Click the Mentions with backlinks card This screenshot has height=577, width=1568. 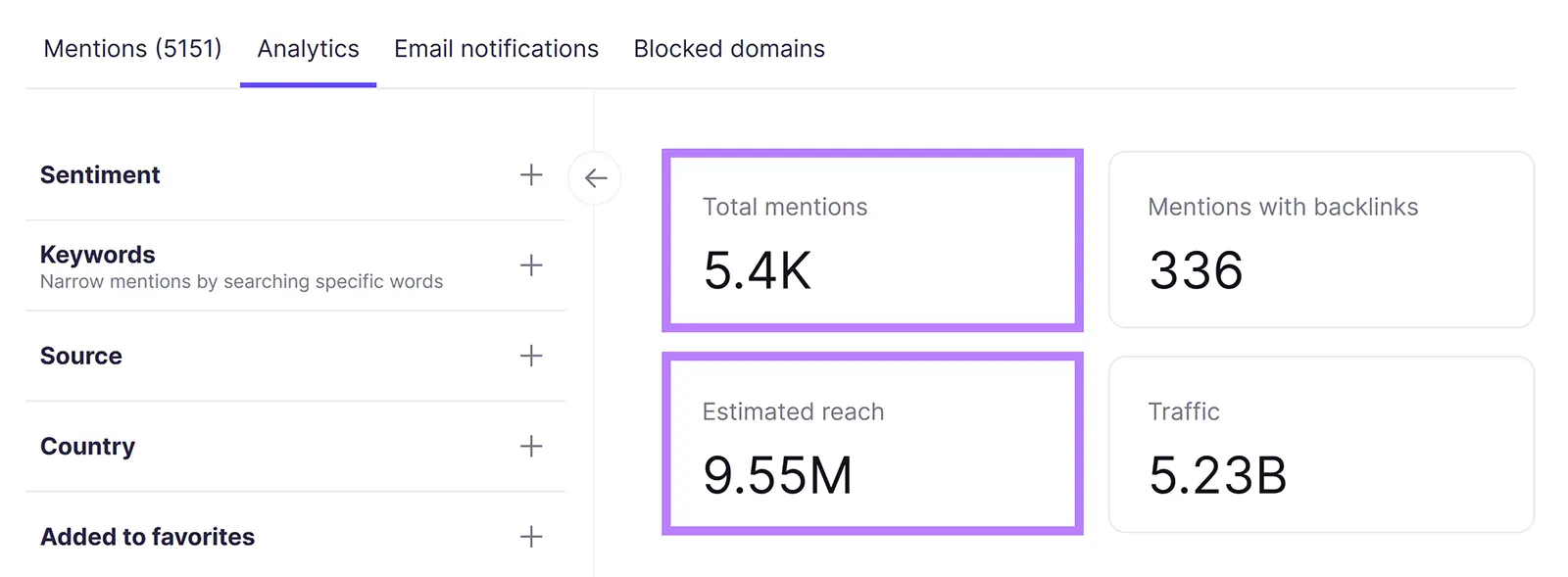coord(1321,240)
